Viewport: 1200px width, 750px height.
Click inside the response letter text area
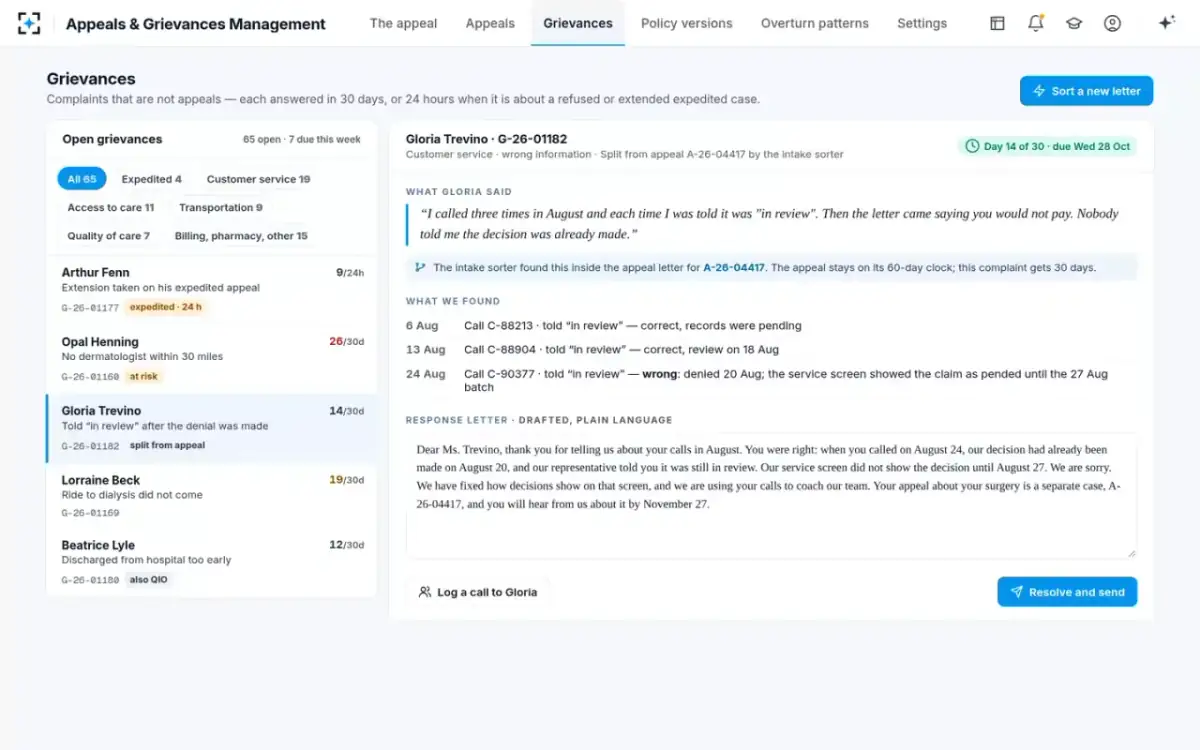[x=771, y=495]
